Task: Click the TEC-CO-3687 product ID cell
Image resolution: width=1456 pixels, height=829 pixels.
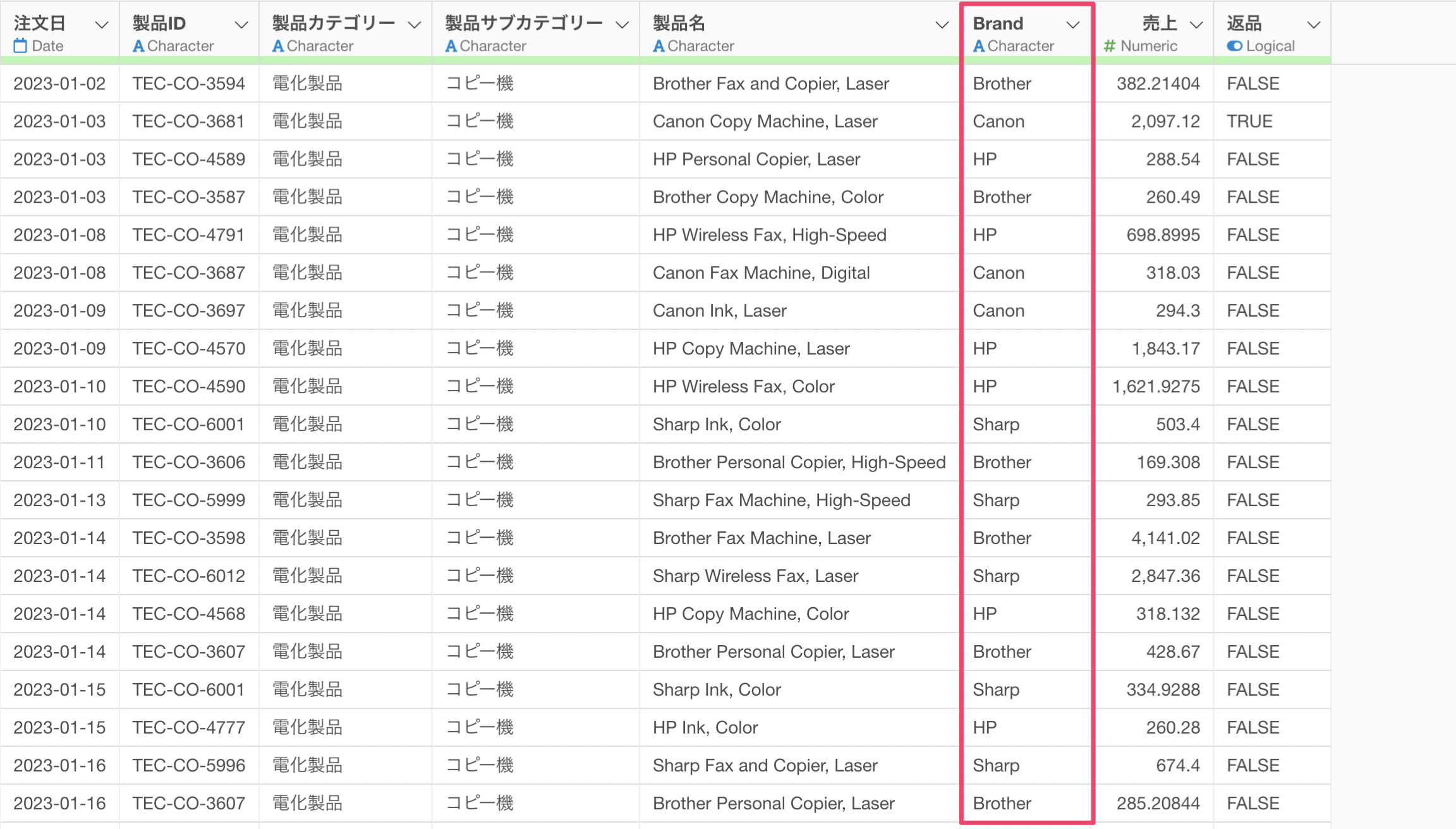Action: tap(189, 273)
